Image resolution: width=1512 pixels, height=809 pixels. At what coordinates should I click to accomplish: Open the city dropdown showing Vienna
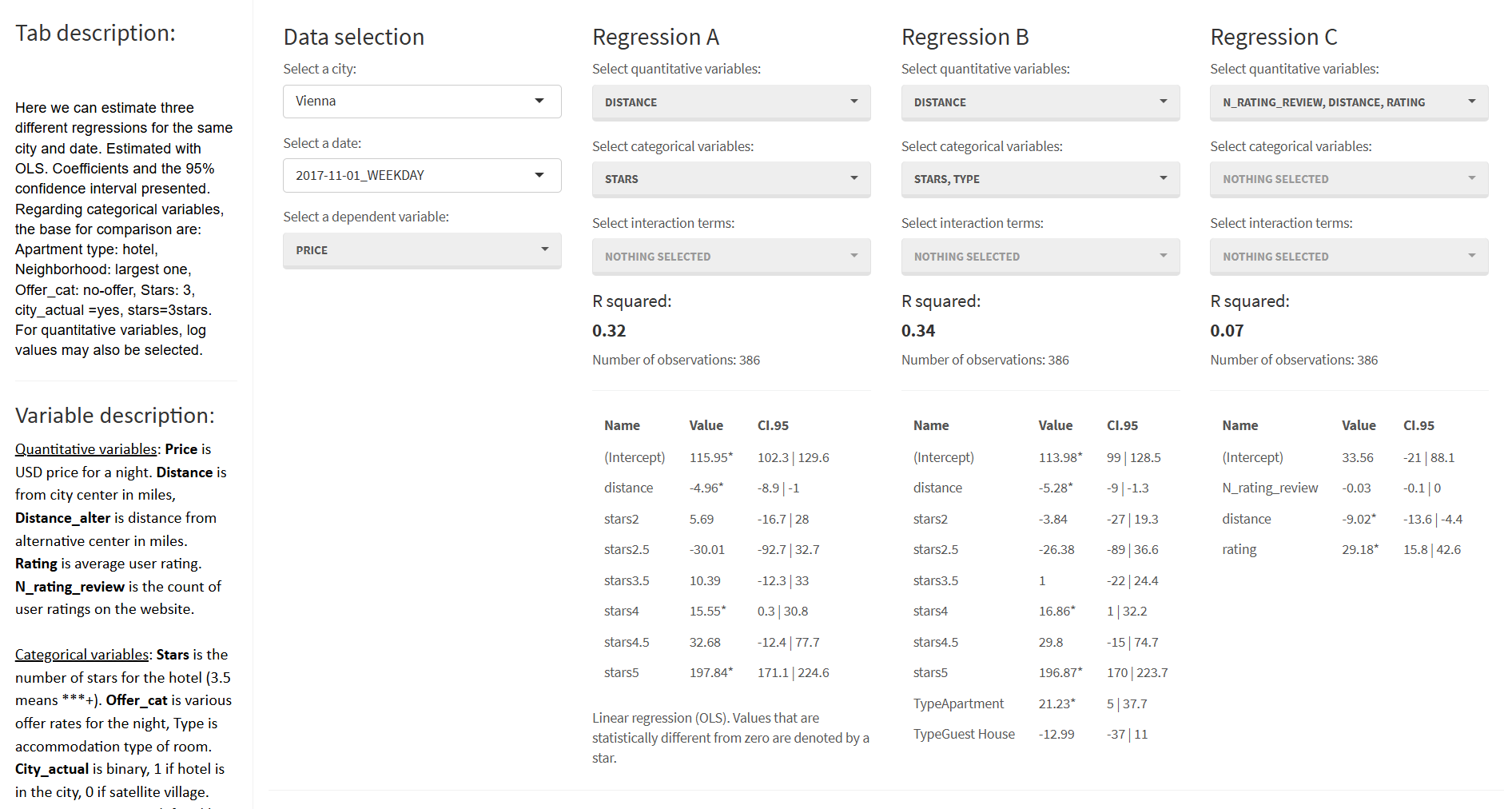[421, 102]
